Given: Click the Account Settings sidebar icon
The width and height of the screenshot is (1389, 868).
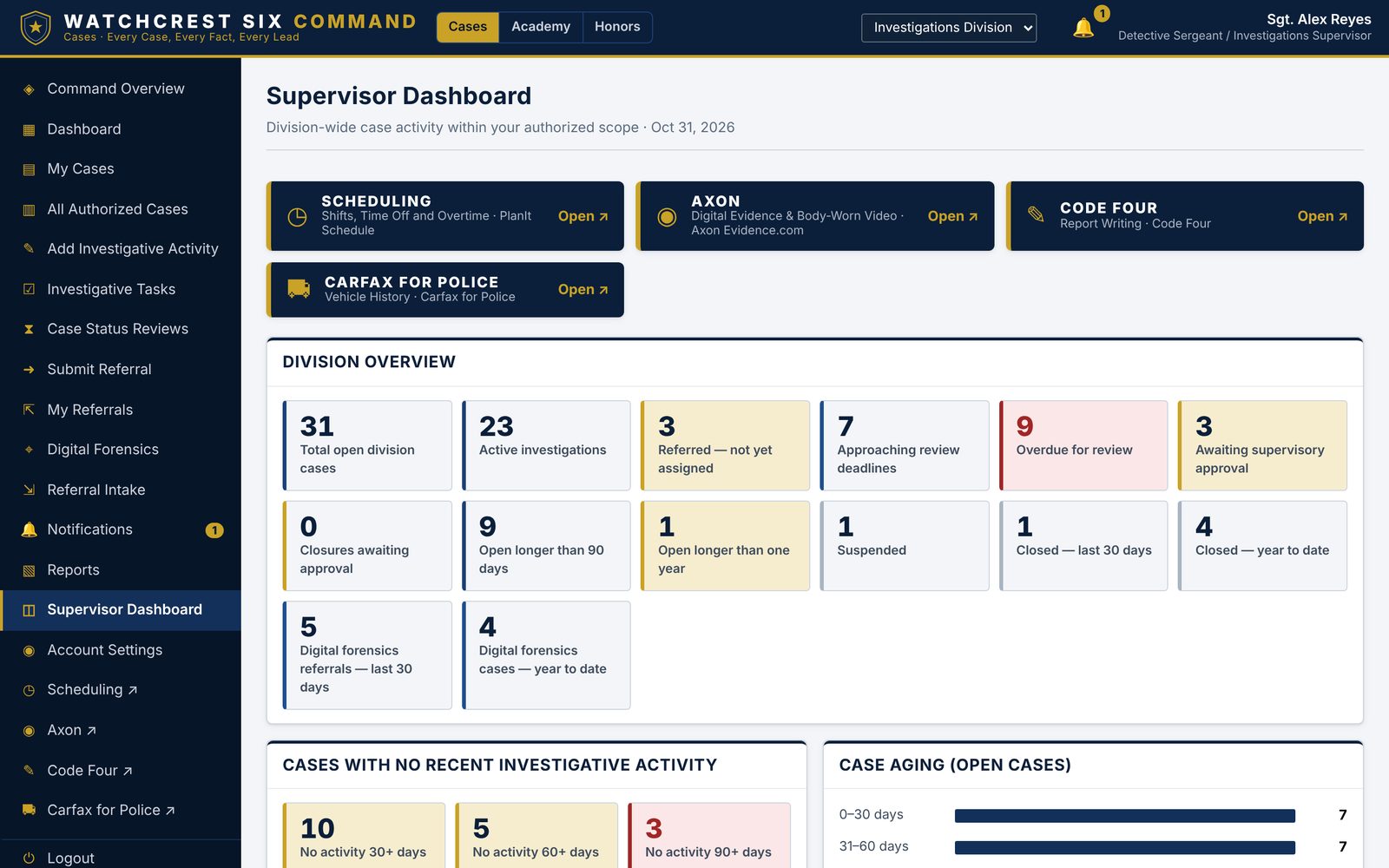Looking at the screenshot, I should pyautogui.click(x=29, y=650).
